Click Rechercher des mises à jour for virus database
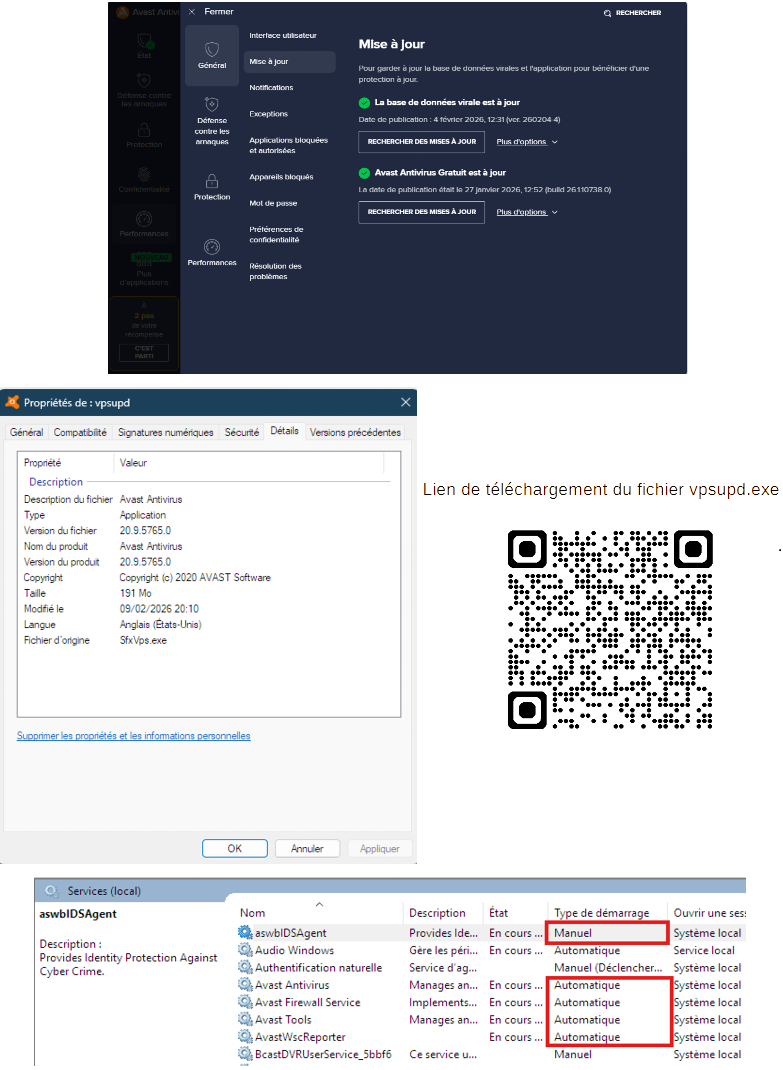This screenshot has width=783, height=1070. (421, 142)
